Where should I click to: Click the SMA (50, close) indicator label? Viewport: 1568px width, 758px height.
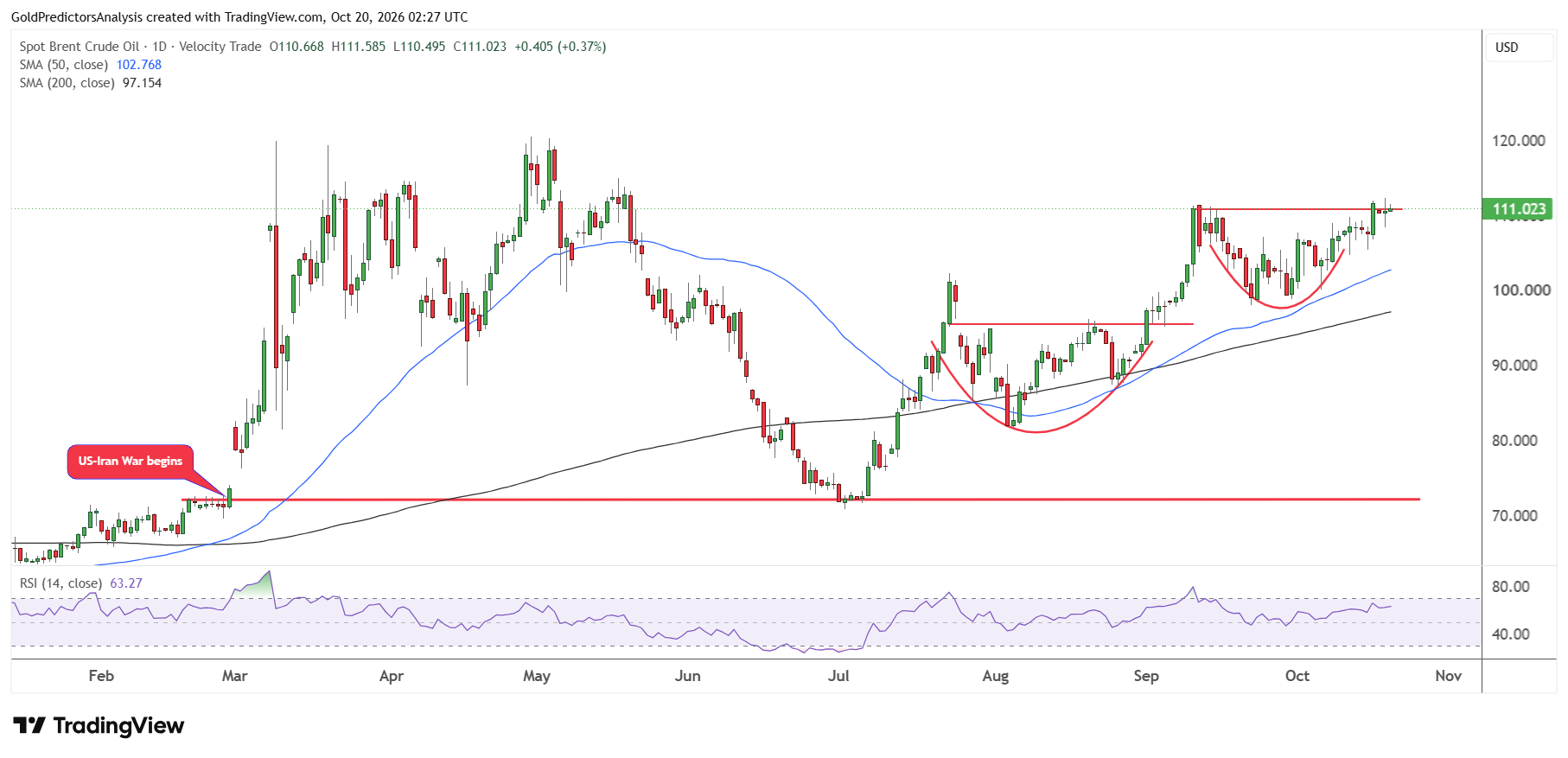64,65
